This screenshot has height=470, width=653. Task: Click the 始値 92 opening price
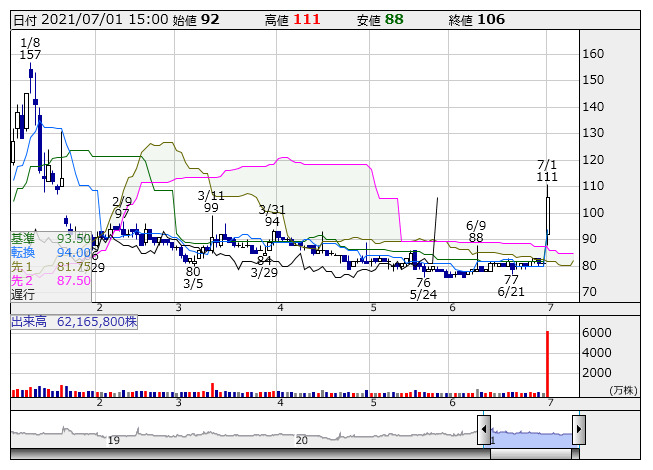(x=196, y=20)
